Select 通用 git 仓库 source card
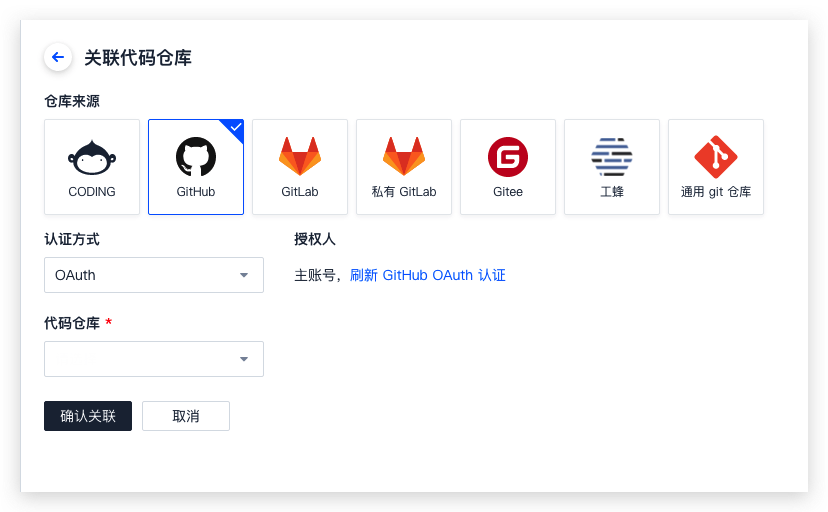 (x=716, y=167)
